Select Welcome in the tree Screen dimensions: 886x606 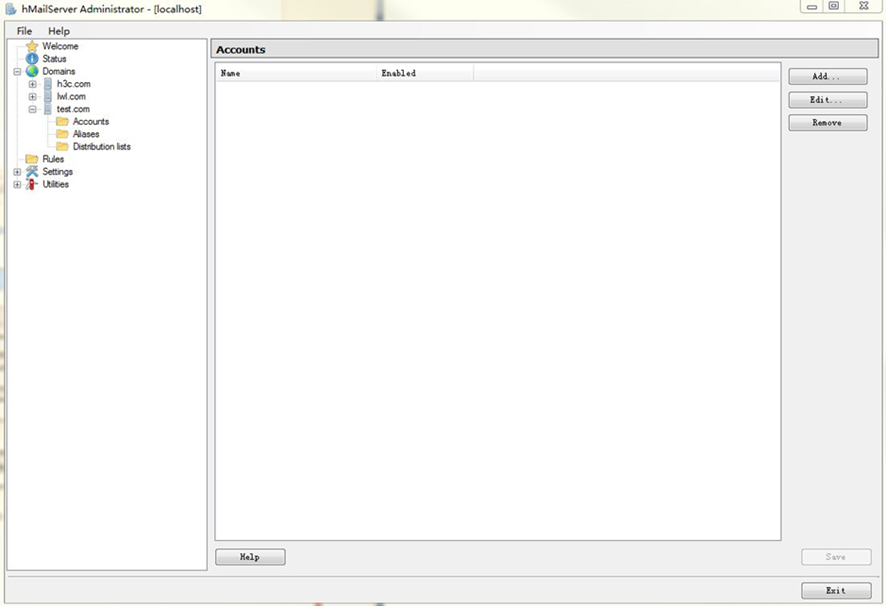click(60, 46)
